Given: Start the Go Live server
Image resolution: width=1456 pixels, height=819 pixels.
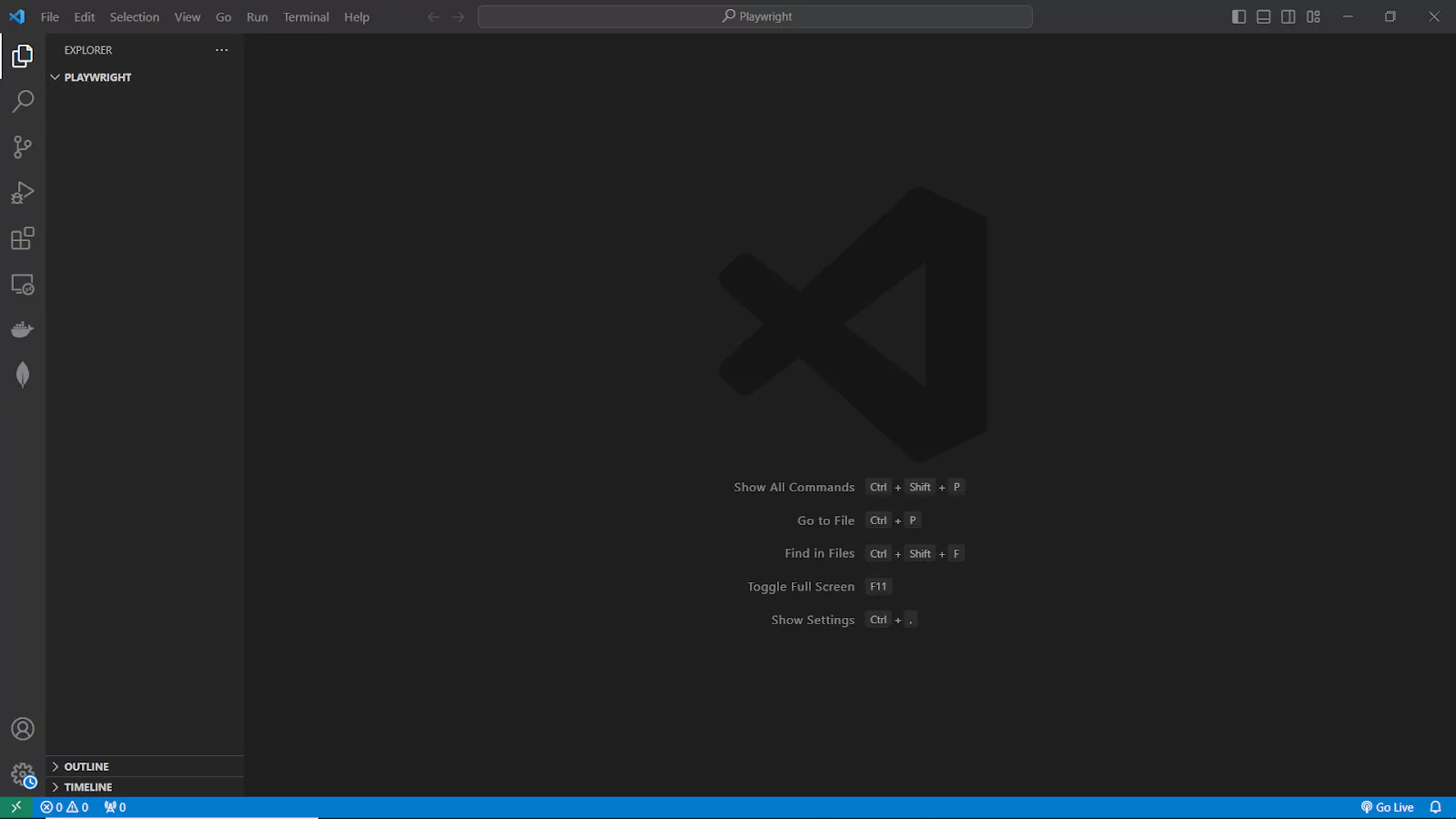Looking at the screenshot, I should coord(1387,806).
